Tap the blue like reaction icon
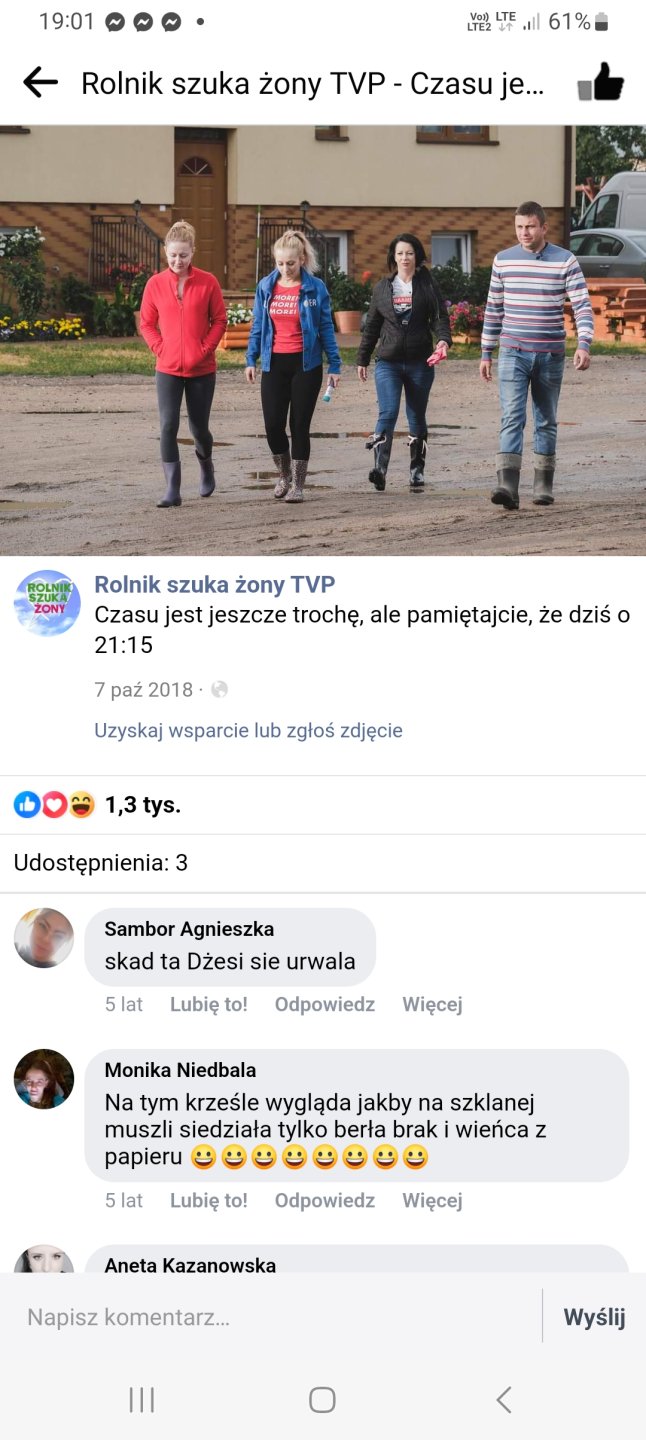Viewport: 646px width, 1440px height. (27, 805)
